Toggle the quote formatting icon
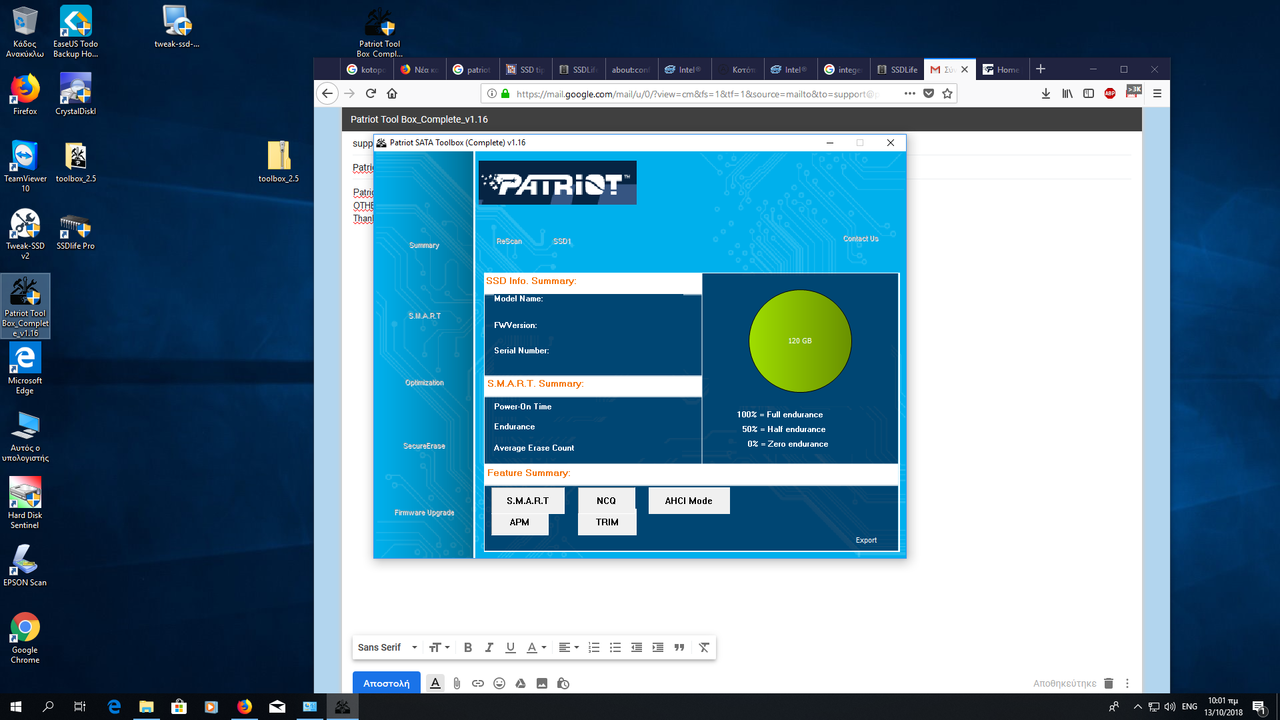1280x720 pixels. coord(679,648)
